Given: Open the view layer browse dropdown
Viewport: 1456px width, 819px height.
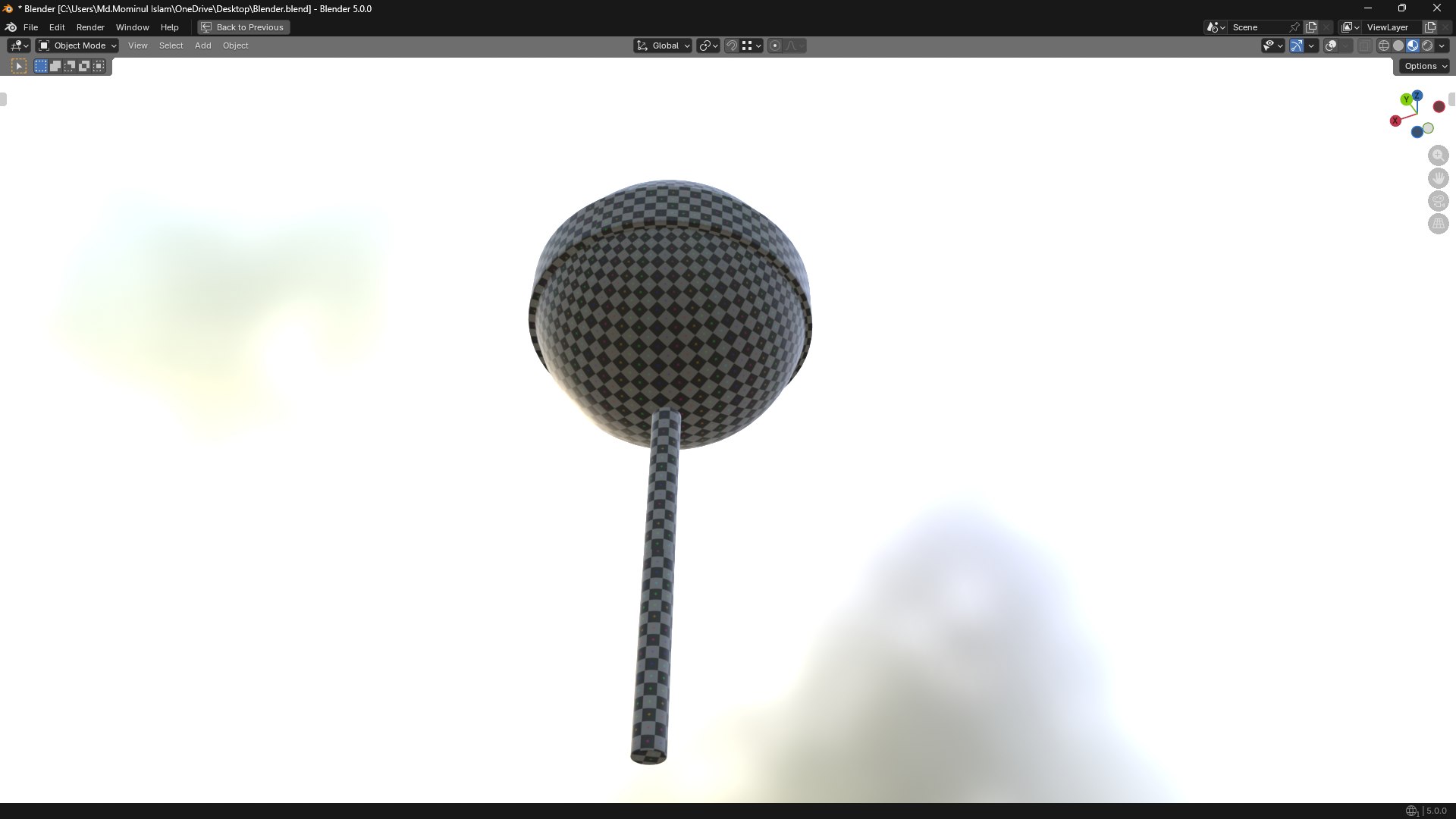Looking at the screenshot, I should click(1350, 27).
